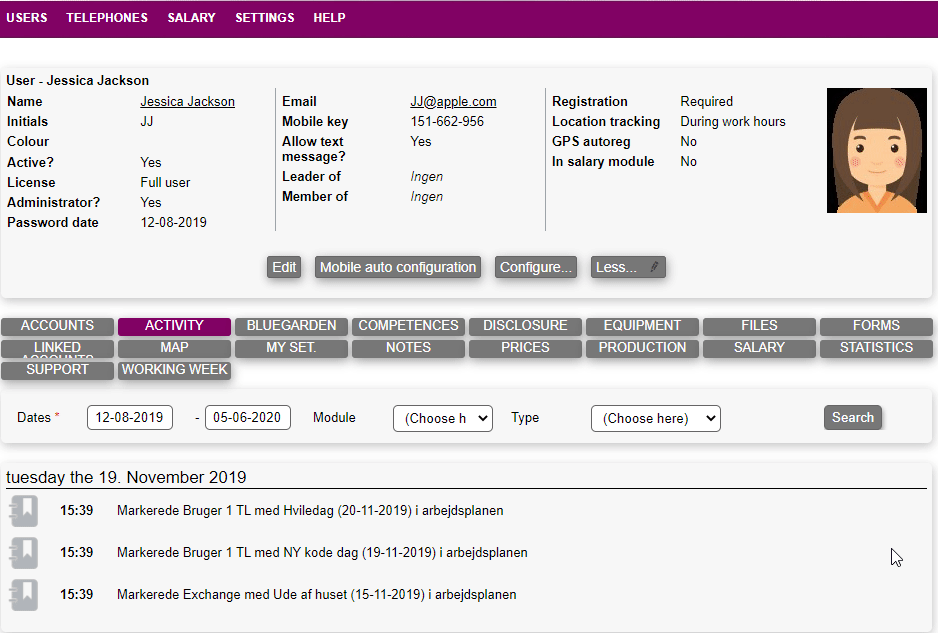Select the Equipment tab
Image resolution: width=938 pixels, height=633 pixels.
[x=642, y=326]
